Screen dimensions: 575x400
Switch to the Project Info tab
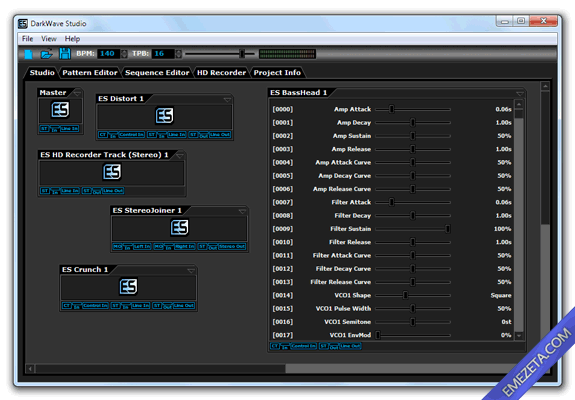pos(277,73)
